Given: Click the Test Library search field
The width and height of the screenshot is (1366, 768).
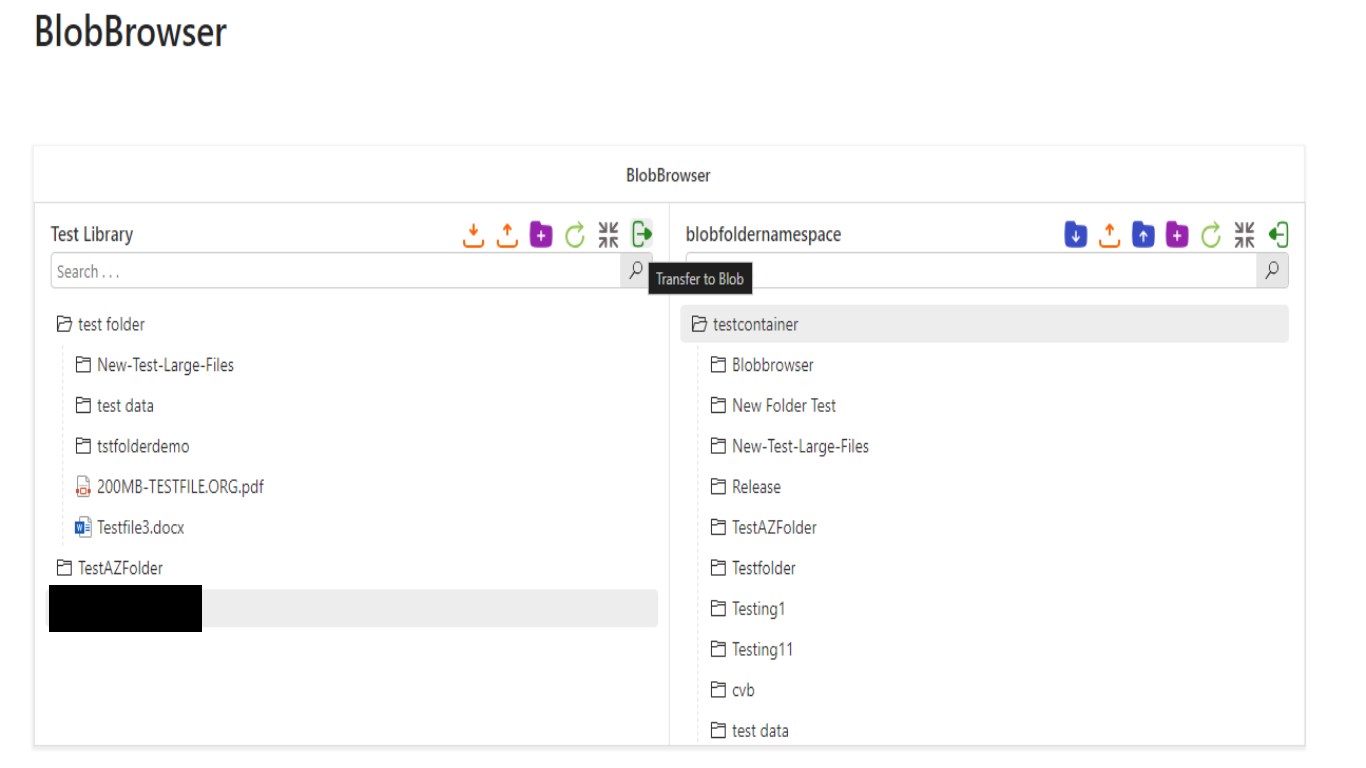Looking at the screenshot, I should coord(336,271).
